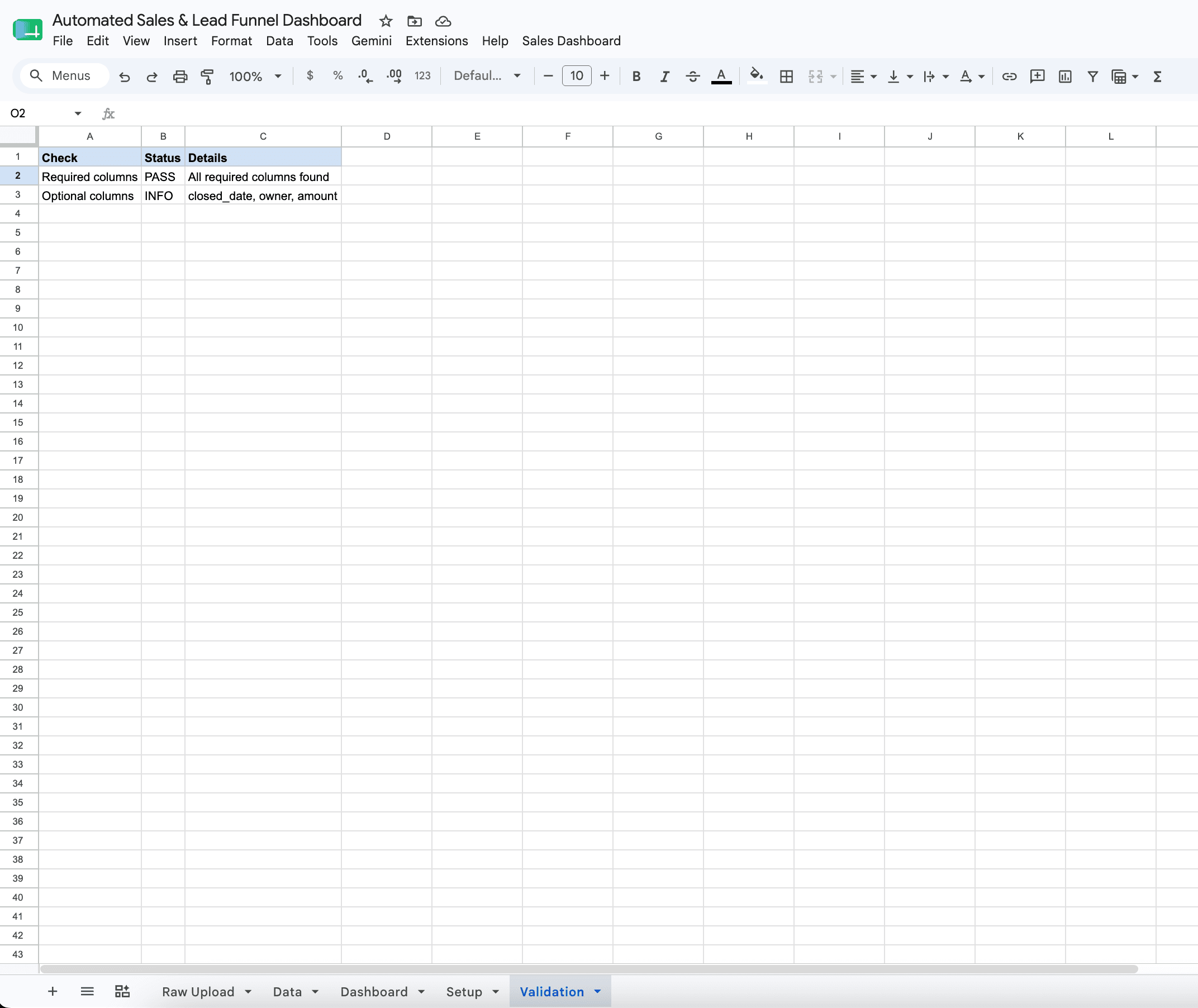Click the Insert link icon
The width and height of the screenshot is (1198, 1008).
(1009, 76)
